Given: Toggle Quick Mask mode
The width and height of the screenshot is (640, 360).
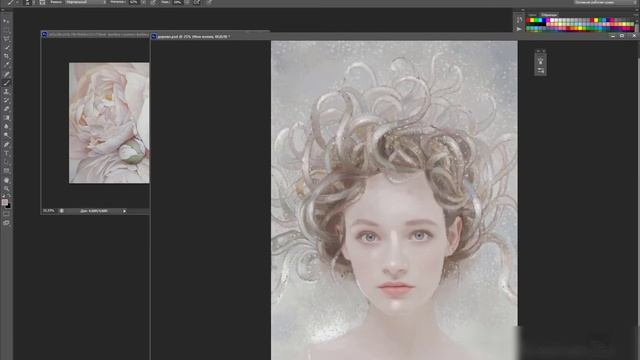Looking at the screenshot, I should pos(6,214).
